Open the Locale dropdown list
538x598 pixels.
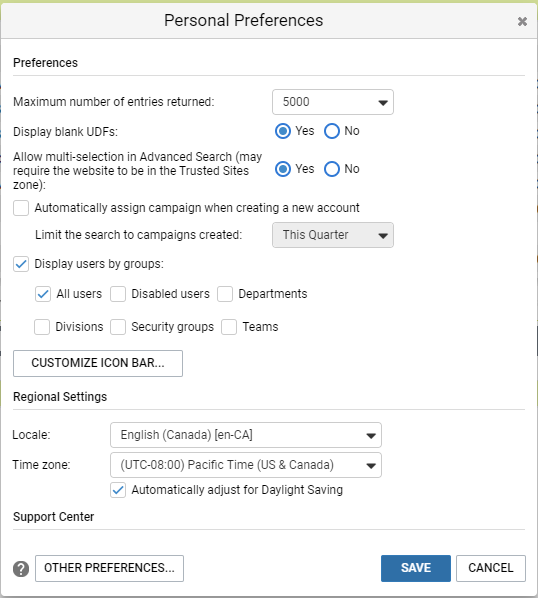[x=246, y=435]
